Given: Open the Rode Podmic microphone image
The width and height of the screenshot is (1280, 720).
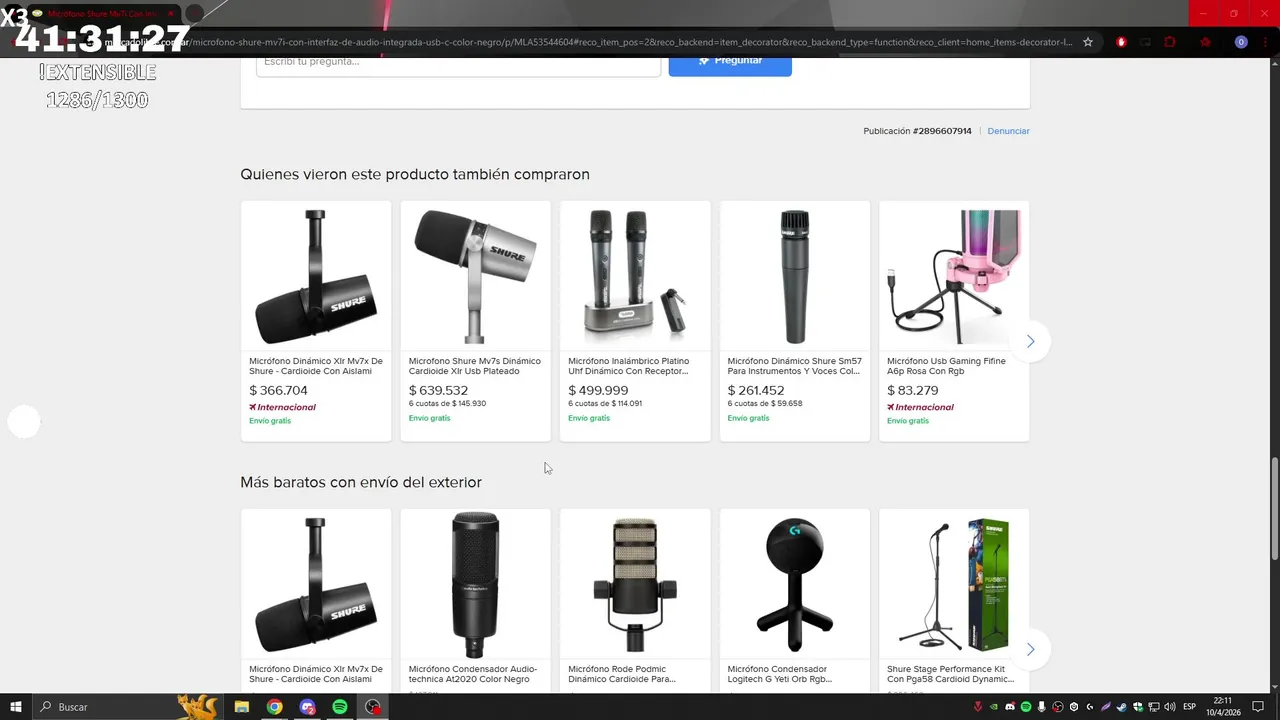Looking at the screenshot, I should point(635,585).
